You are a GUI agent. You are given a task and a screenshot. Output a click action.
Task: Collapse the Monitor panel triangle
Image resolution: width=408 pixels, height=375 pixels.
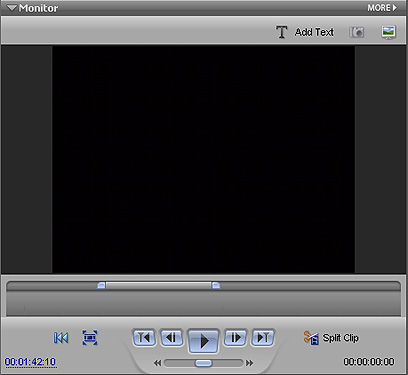12,8
